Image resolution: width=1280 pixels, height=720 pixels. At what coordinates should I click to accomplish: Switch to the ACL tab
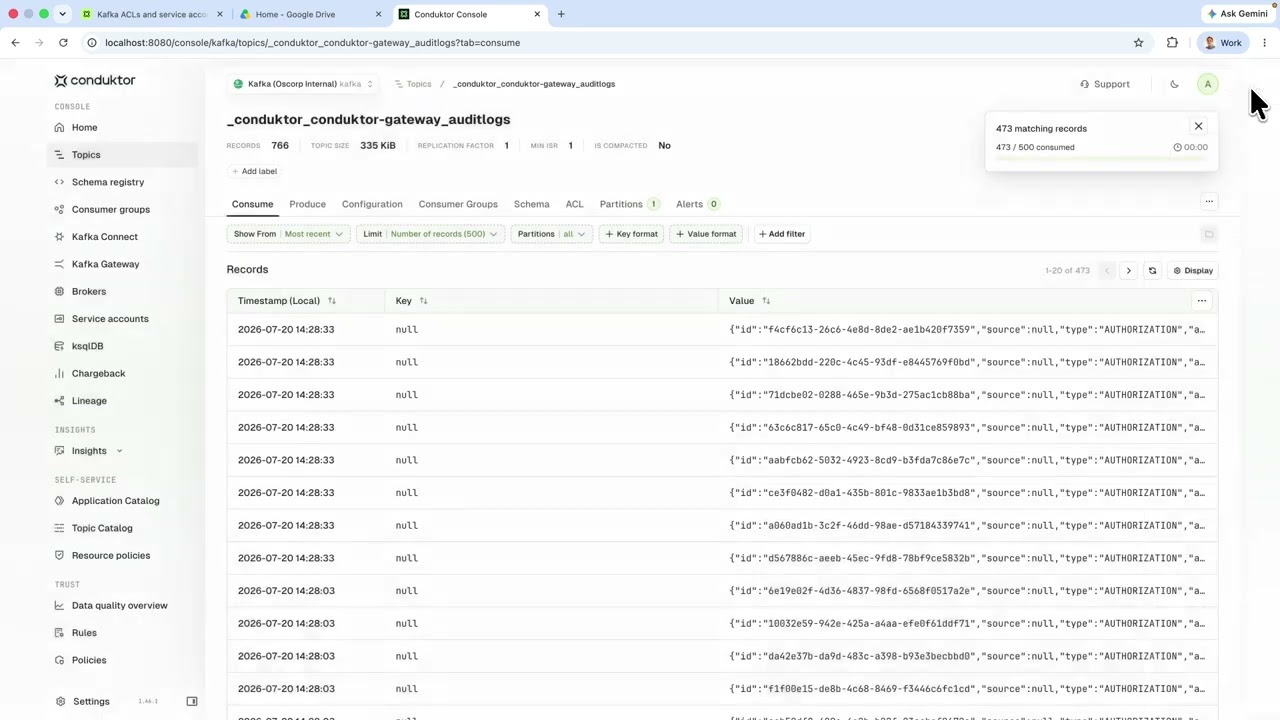pos(574,204)
